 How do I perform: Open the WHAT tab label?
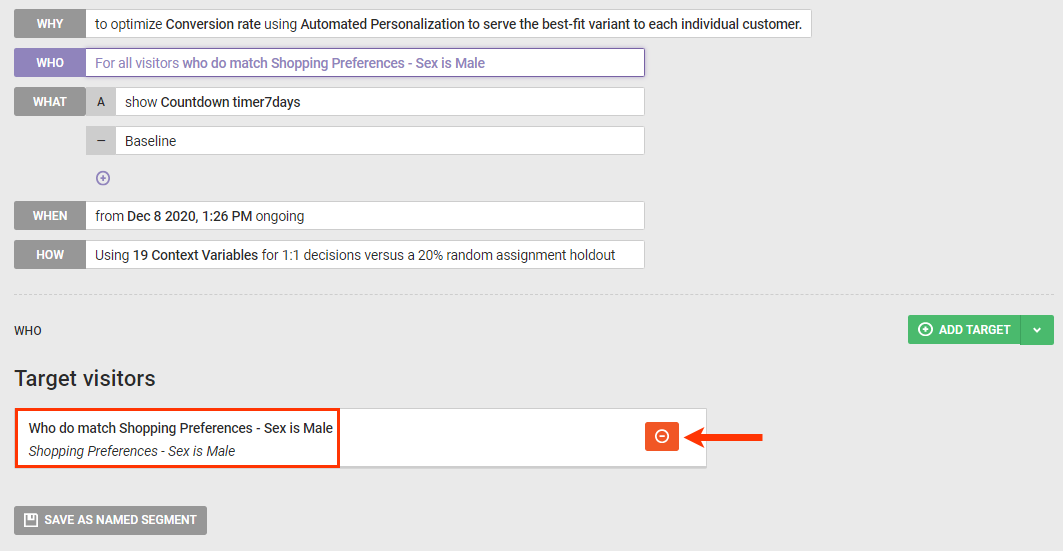point(50,102)
